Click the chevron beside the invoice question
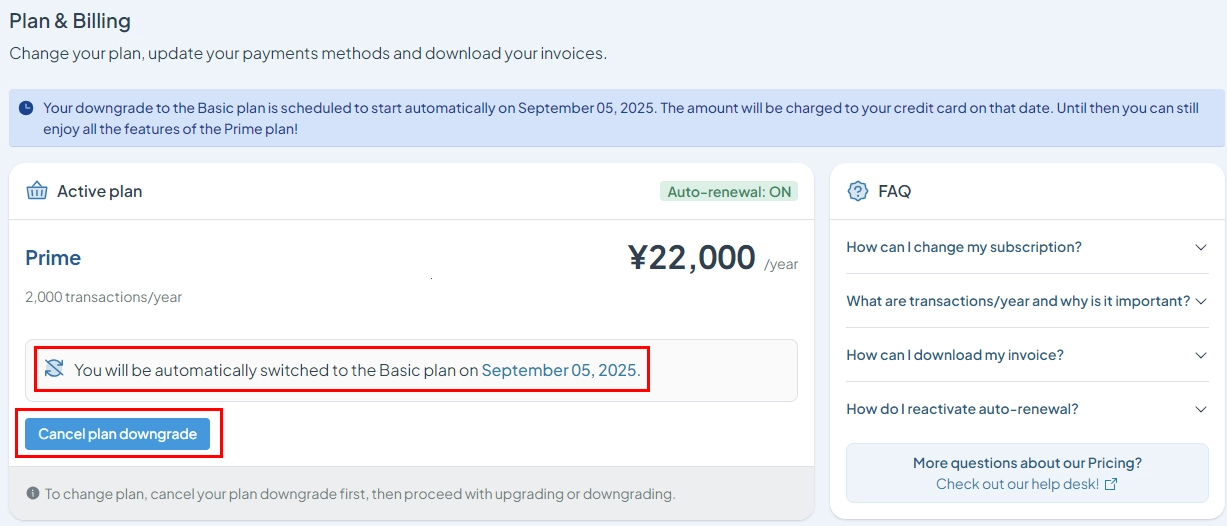Viewport: 1227px width, 526px height. coord(1201,355)
